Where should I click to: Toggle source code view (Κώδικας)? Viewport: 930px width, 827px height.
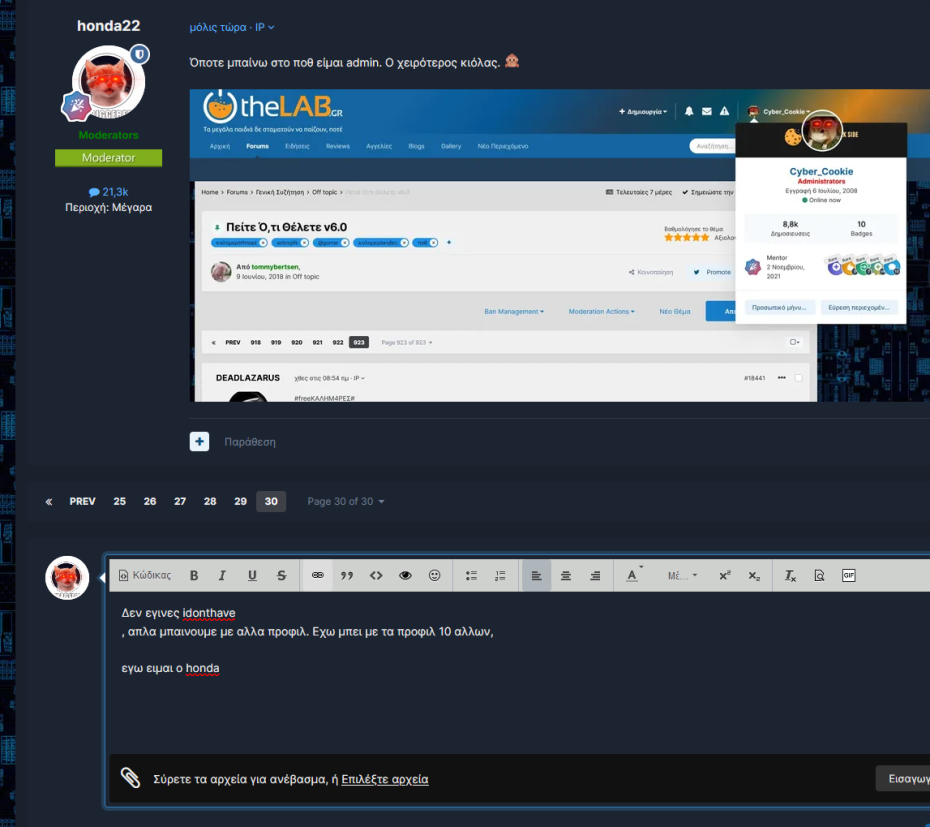click(x=145, y=575)
